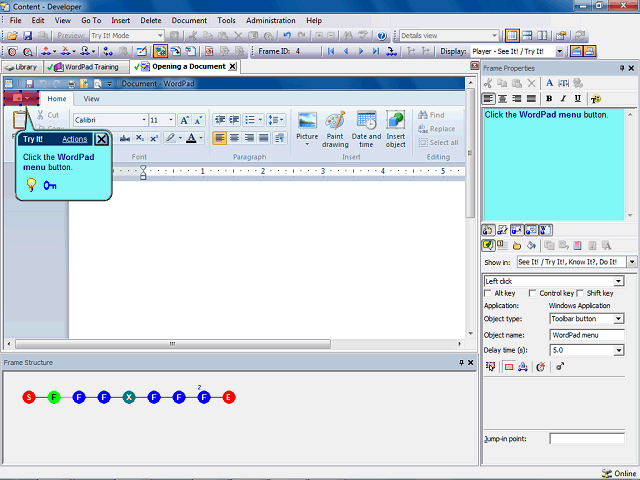640x480 pixels.
Task: Toggle the Alt key checkbox
Action: coord(488,293)
